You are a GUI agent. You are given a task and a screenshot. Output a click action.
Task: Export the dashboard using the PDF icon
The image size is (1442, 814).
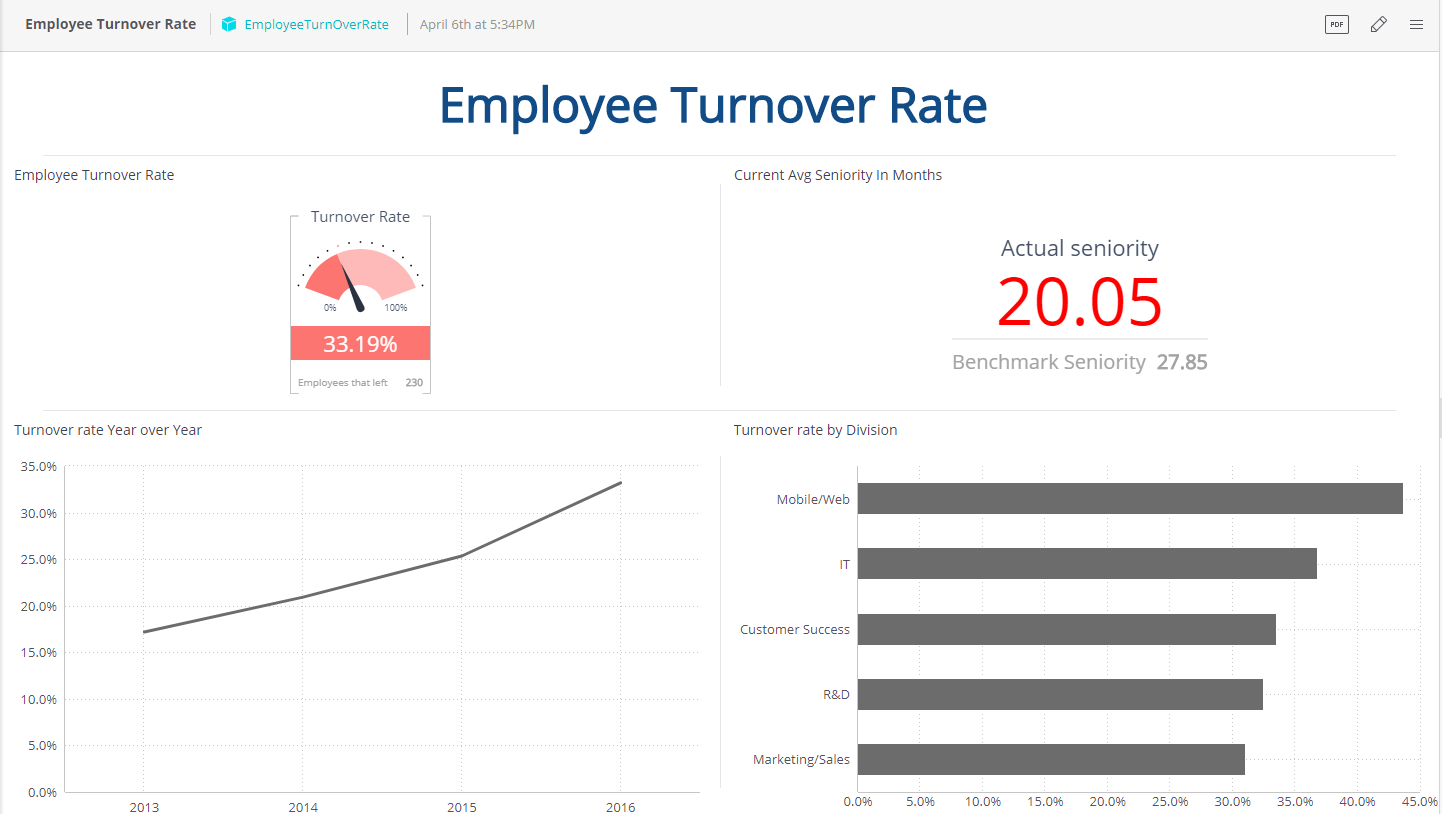coord(1336,25)
